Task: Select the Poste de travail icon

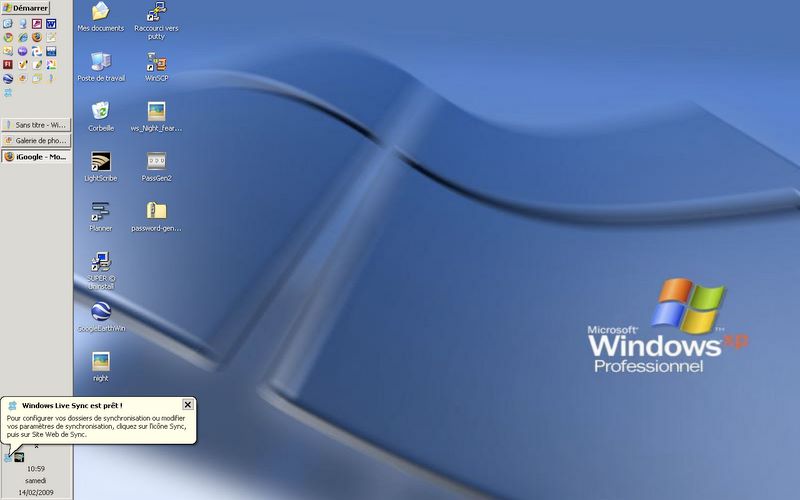Action: point(101,67)
